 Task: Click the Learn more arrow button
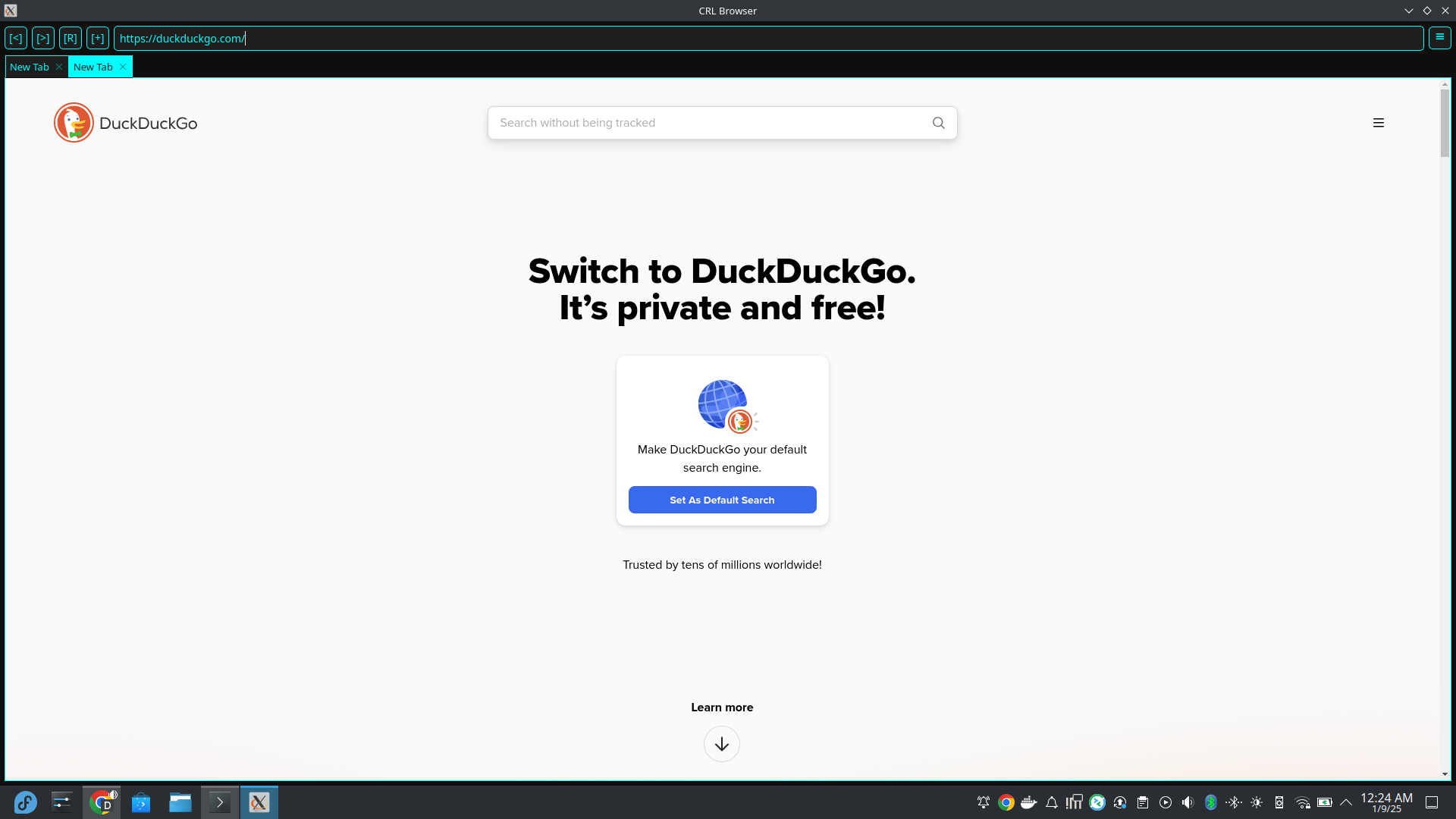coord(722,744)
